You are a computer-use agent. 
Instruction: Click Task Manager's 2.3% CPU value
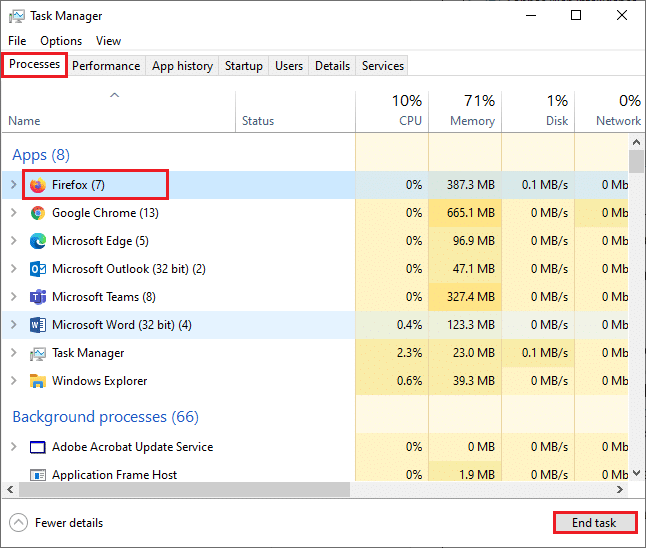tap(409, 353)
